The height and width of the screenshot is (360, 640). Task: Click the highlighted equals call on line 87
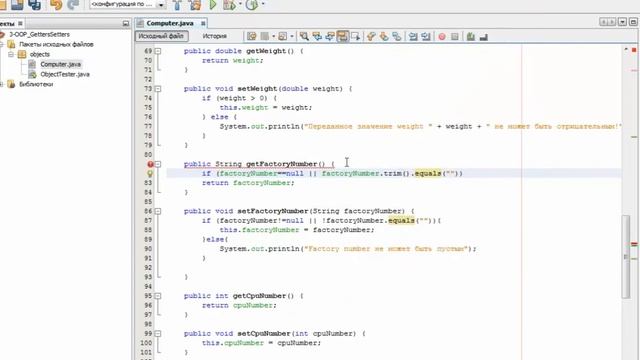[401, 220]
